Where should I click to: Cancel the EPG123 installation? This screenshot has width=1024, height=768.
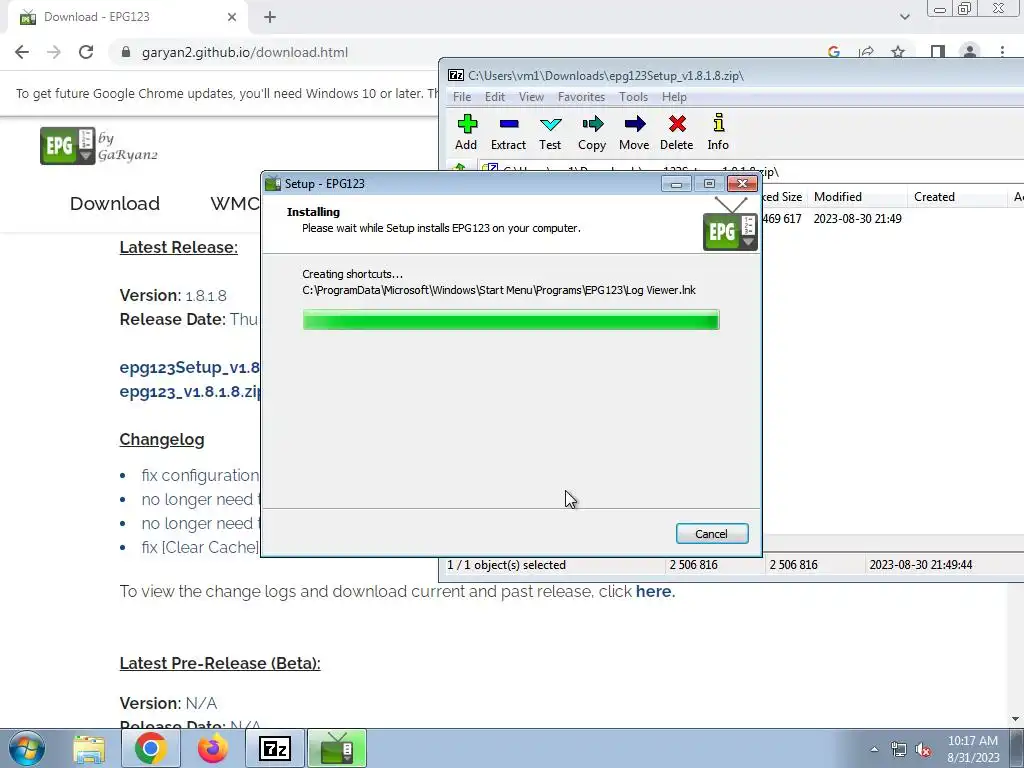coord(712,534)
